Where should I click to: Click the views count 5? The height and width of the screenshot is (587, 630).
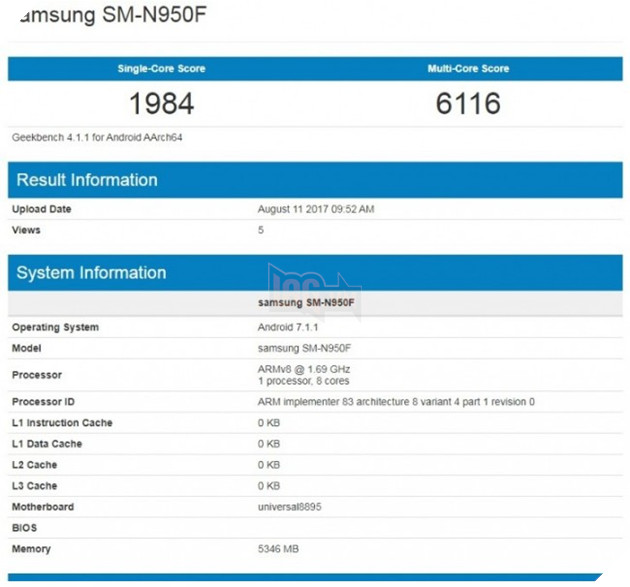tap(261, 230)
